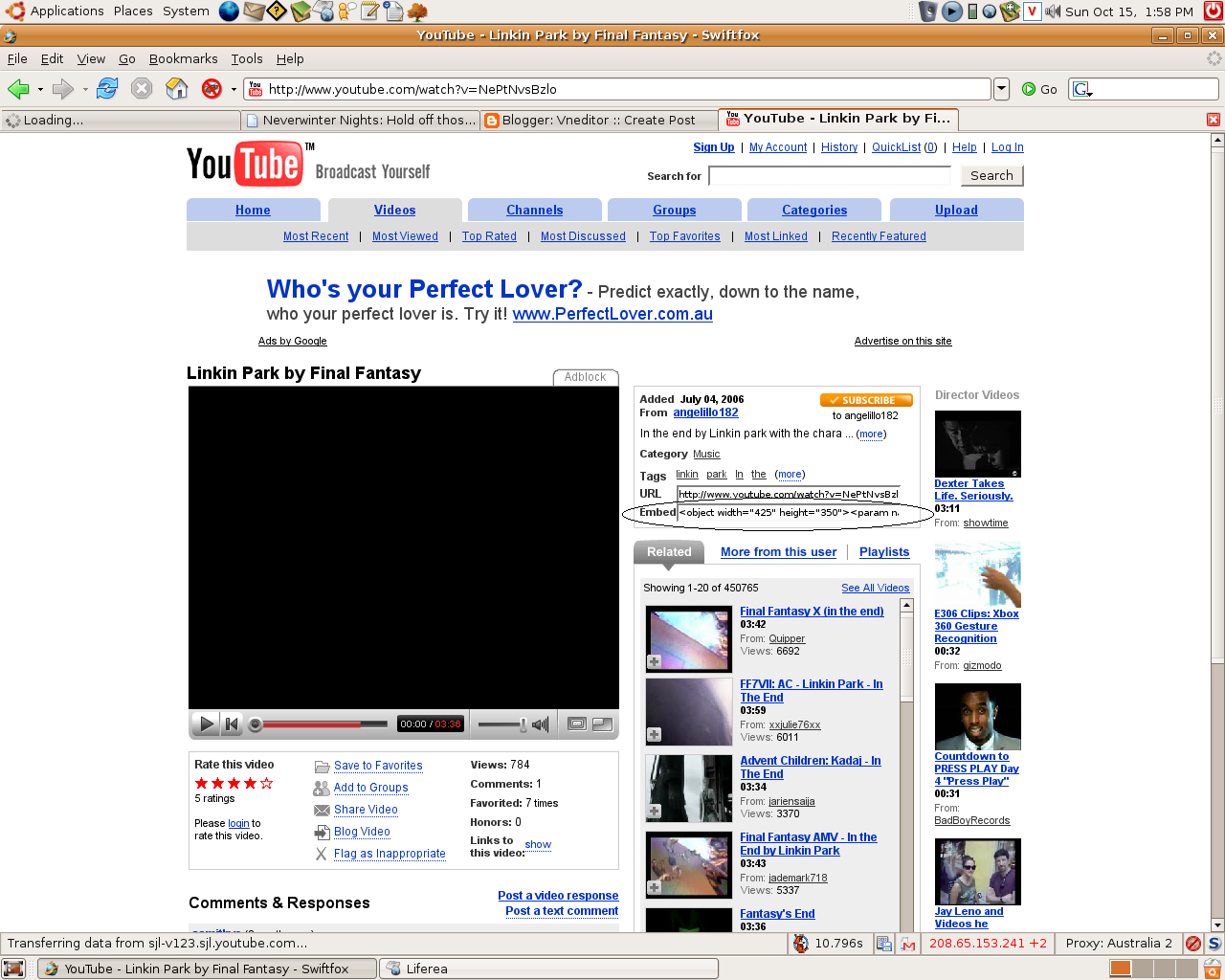1225x980 pixels.
Task: Open More from this user tab
Action: pos(778,552)
